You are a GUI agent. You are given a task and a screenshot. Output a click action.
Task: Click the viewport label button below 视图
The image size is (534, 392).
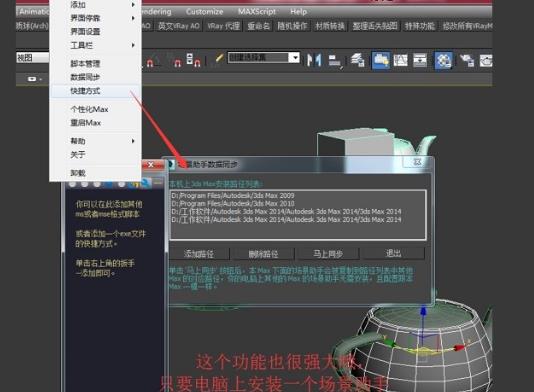(32, 79)
